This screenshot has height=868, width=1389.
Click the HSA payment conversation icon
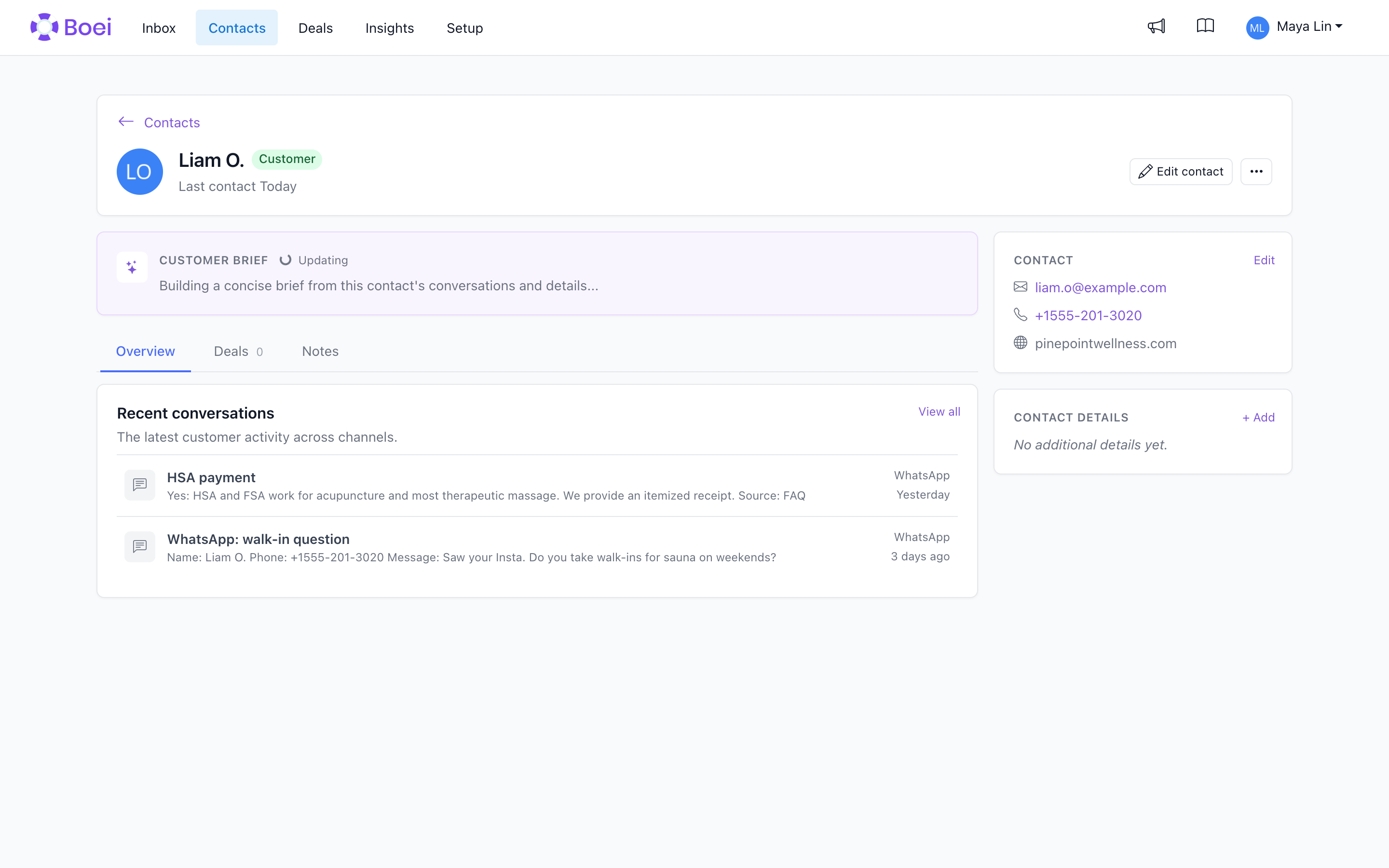[x=139, y=485]
